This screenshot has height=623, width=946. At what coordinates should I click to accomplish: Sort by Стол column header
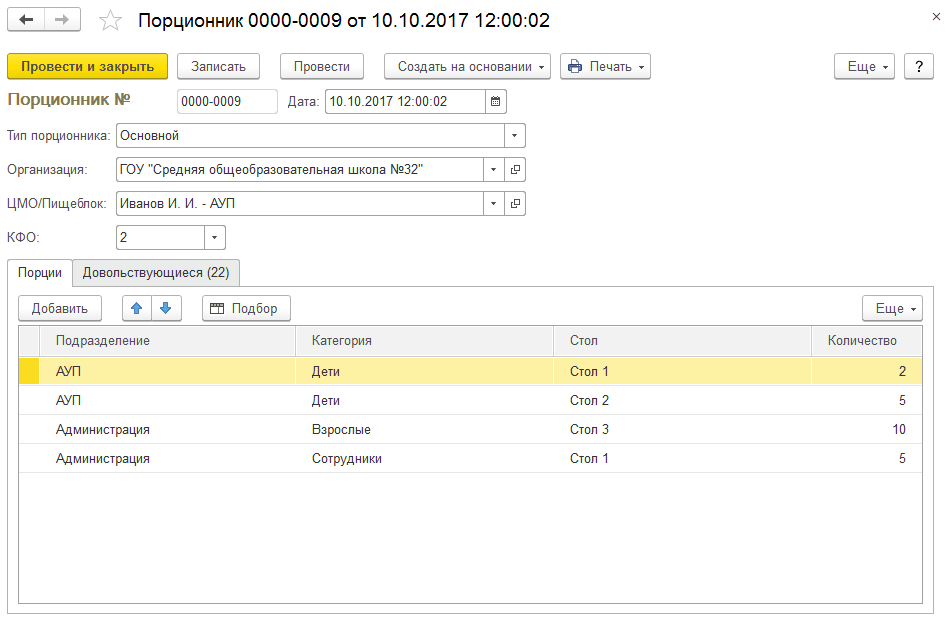(x=682, y=341)
